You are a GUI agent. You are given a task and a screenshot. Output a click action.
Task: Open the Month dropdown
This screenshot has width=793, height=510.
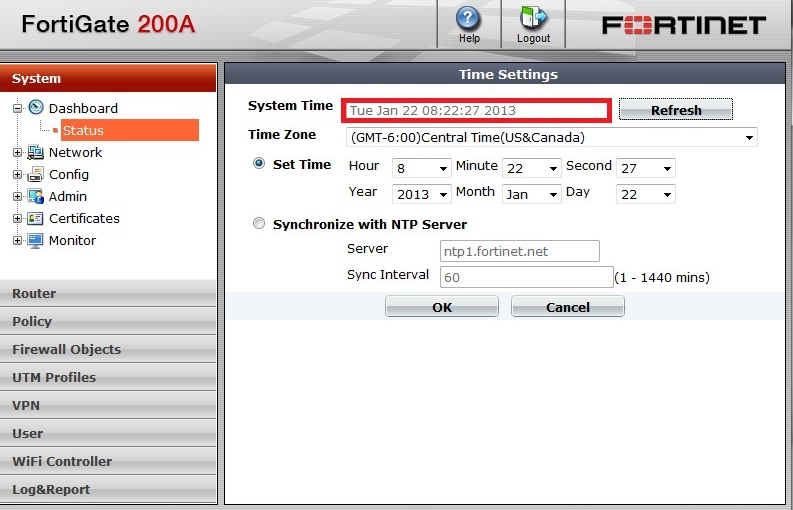point(532,194)
